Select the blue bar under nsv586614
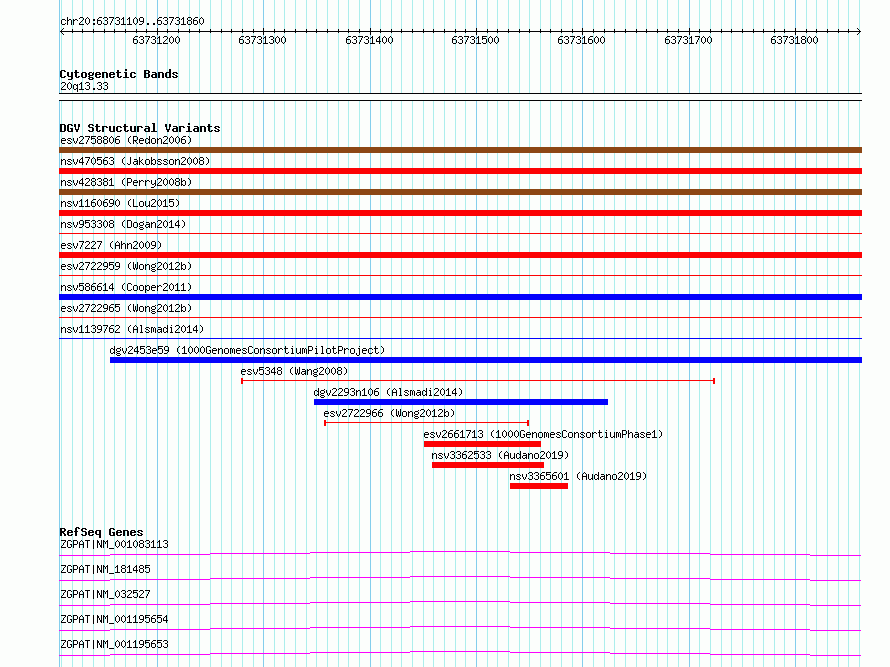890x667 pixels. coord(460,297)
